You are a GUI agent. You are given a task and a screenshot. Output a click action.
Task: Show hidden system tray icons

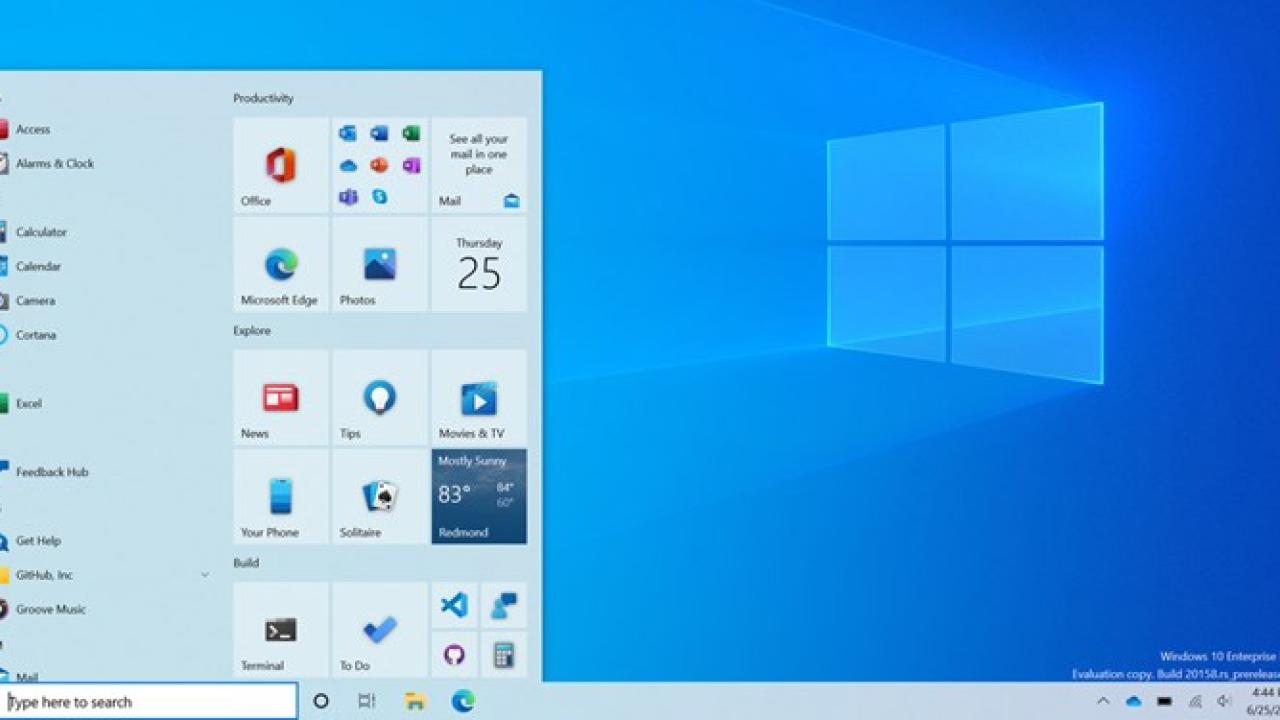(x=1103, y=702)
